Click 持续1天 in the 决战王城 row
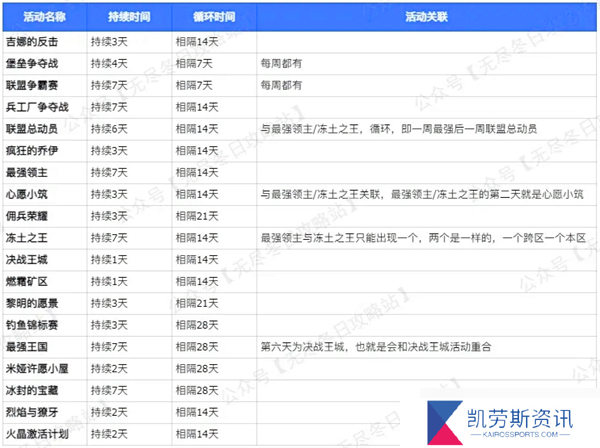 click(109, 260)
